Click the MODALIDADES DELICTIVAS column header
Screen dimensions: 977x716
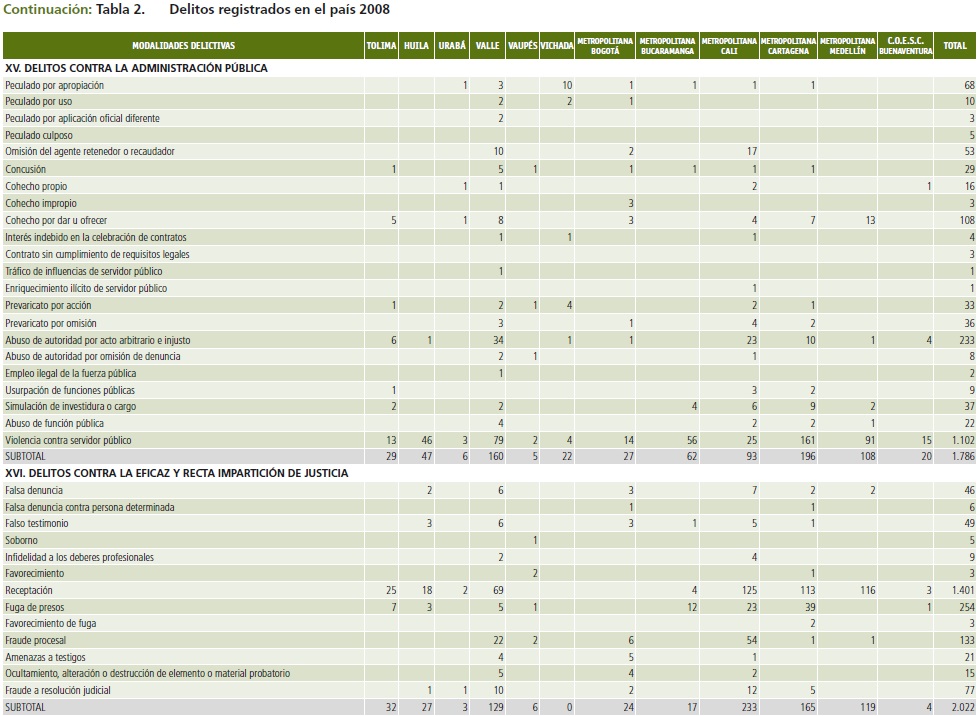tap(183, 46)
